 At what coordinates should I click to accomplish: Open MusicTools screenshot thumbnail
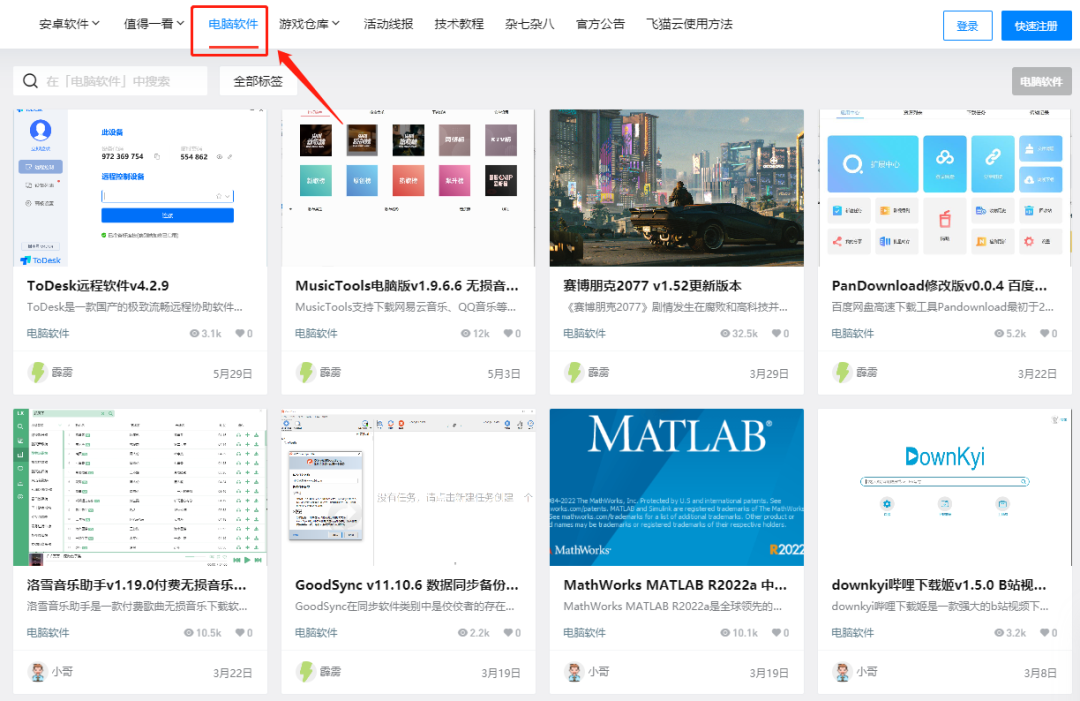point(408,187)
